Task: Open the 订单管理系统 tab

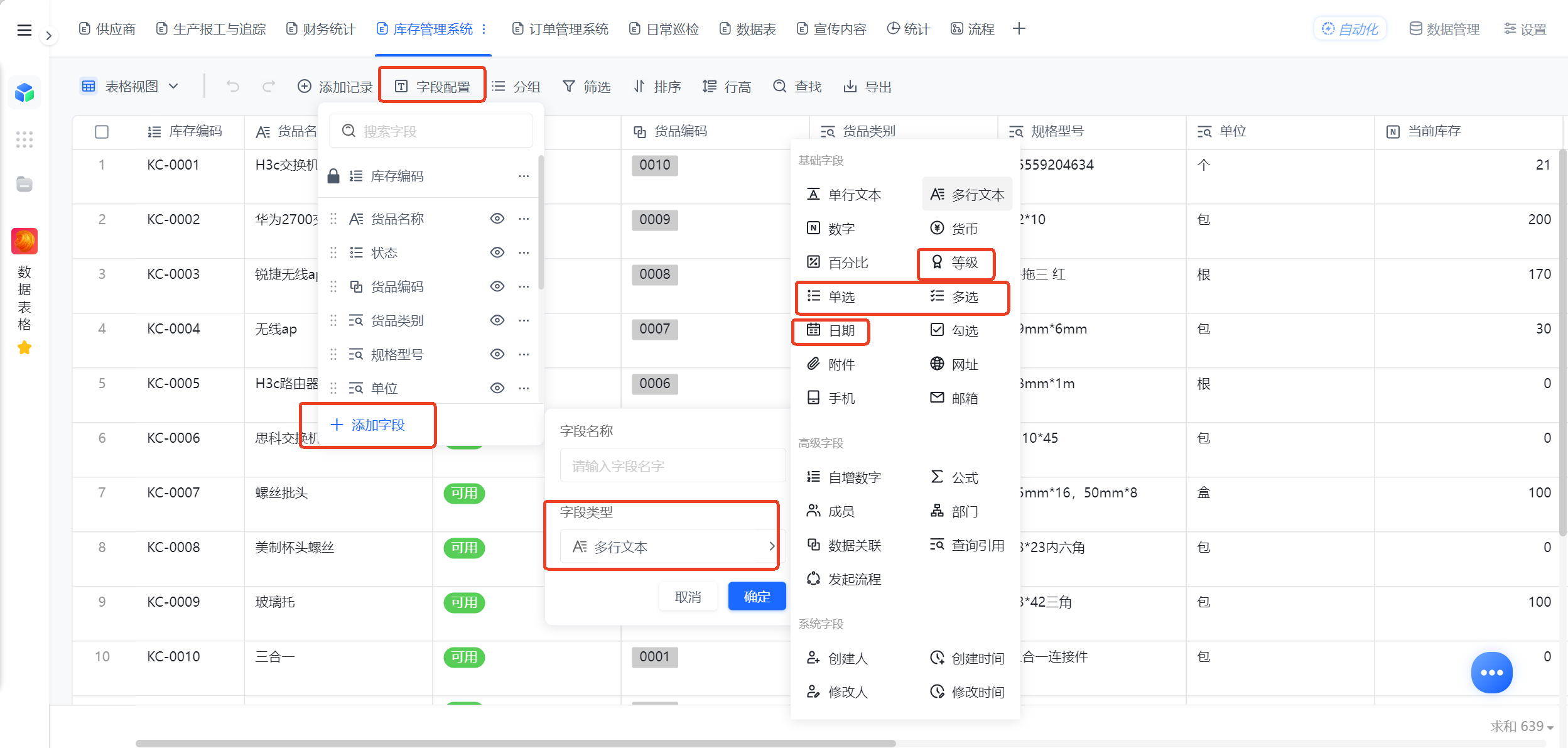Action: (560, 29)
